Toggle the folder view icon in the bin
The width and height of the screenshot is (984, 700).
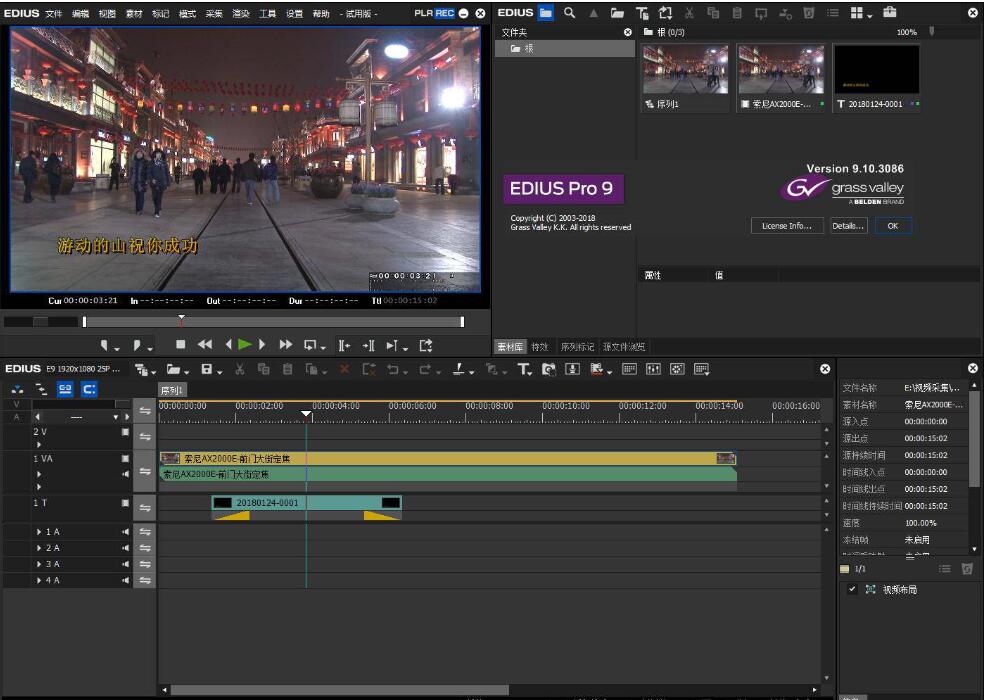coord(546,13)
